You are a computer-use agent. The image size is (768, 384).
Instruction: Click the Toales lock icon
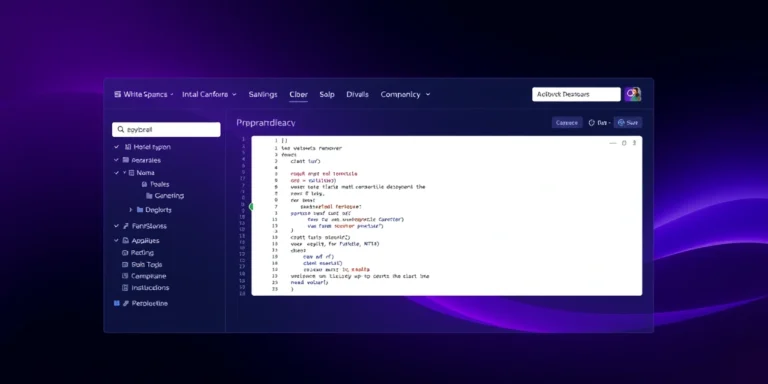coord(144,185)
